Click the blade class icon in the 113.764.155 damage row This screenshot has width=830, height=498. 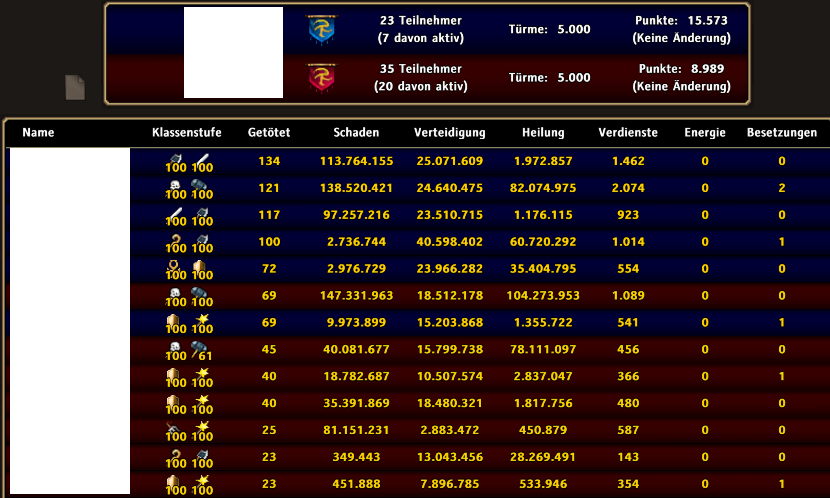point(202,158)
